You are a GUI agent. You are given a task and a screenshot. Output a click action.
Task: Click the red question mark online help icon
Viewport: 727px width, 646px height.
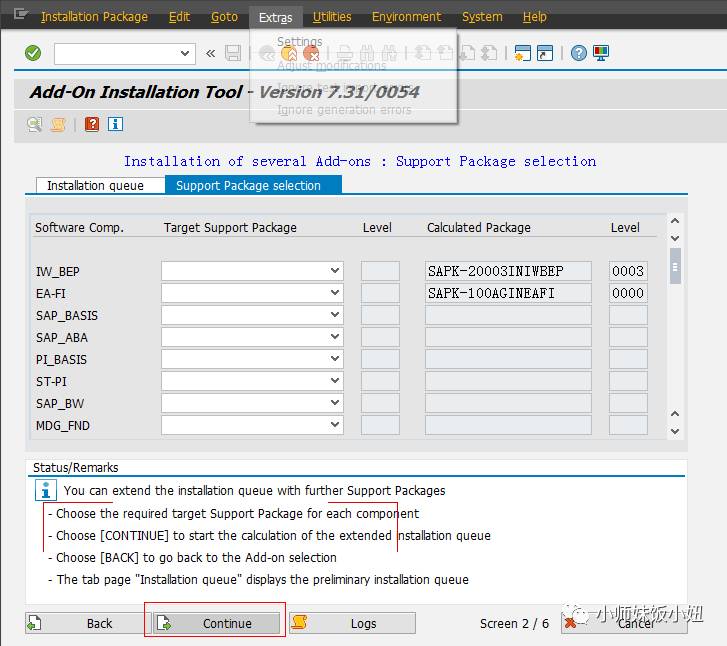coord(92,124)
